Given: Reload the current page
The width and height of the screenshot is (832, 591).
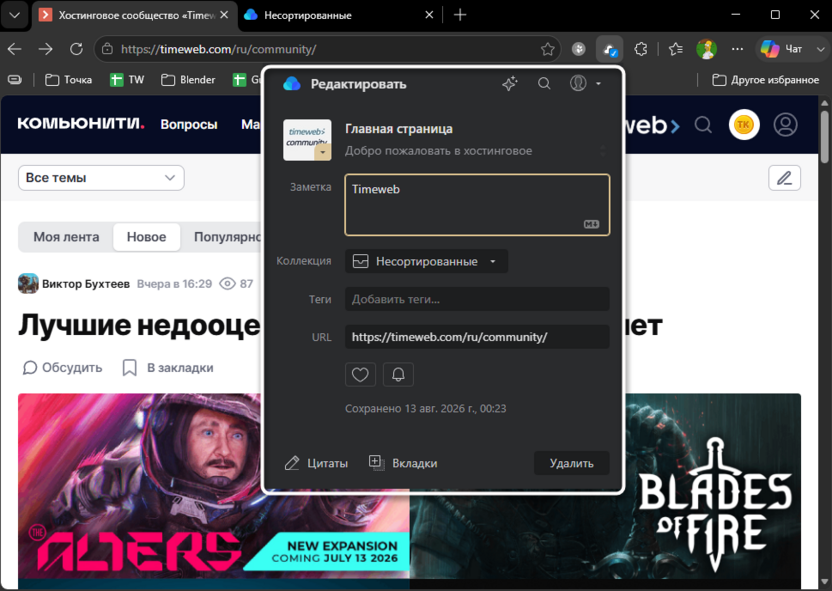Looking at the screenshot, I should pyautogui.click(x=76, y=49).
